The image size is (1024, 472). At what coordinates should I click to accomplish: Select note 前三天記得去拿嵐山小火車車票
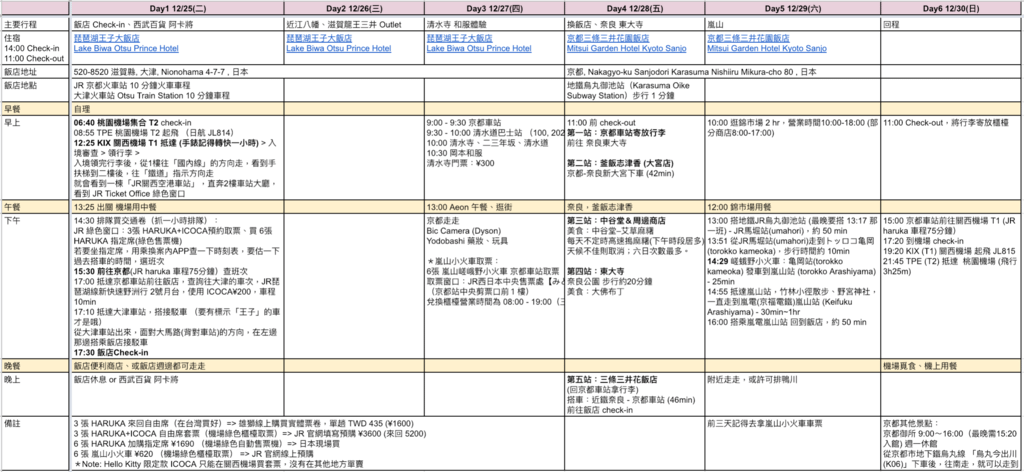[792, 443]
